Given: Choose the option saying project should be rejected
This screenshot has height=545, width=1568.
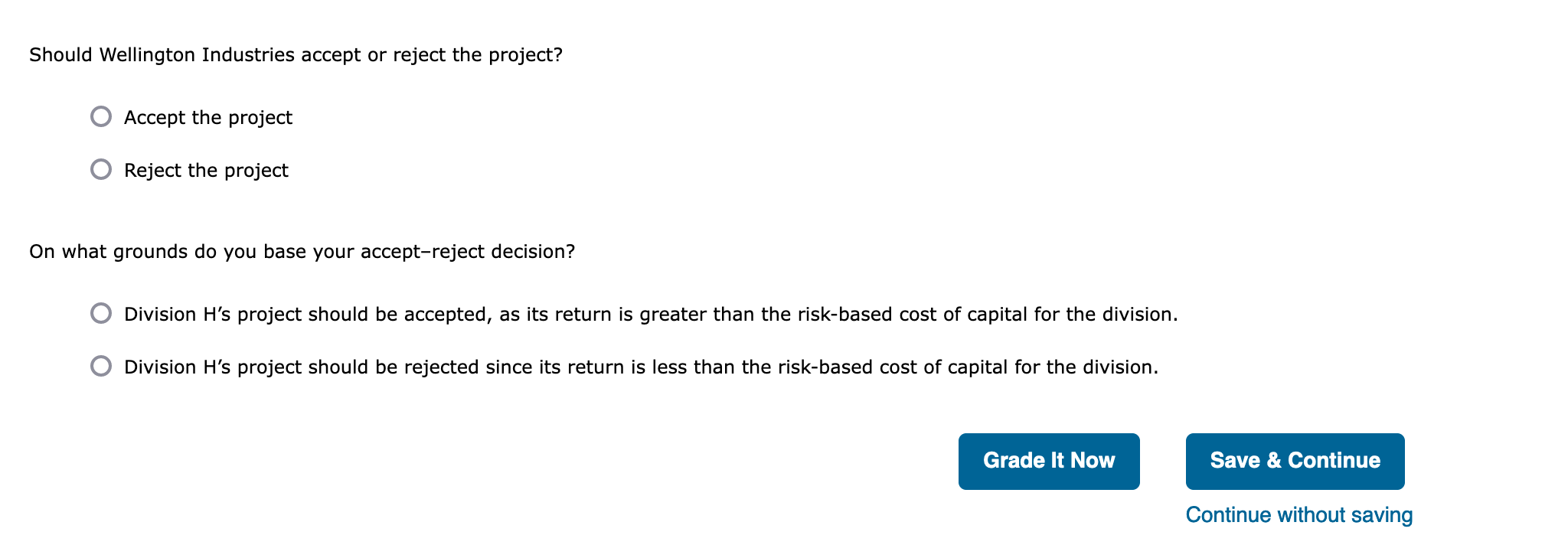Looking at the screenshot, I should pyautogui.click(x=100, y=367).
